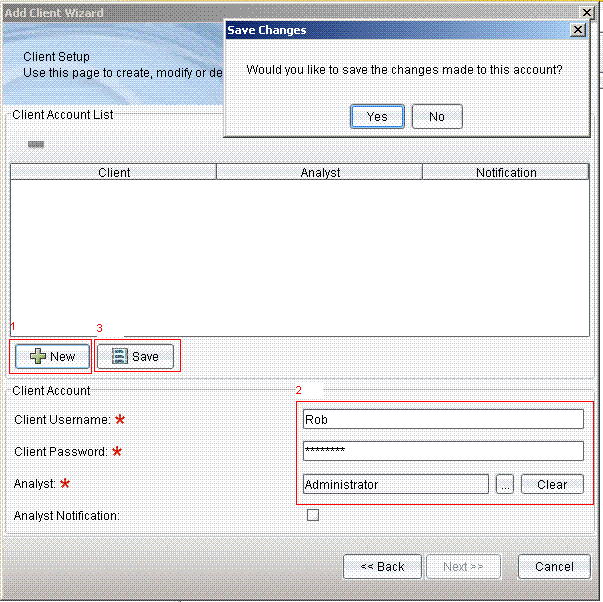This screenshot has height=602, width=603.
Task: Sort by the Notification column header
Action: click(506, 172)
